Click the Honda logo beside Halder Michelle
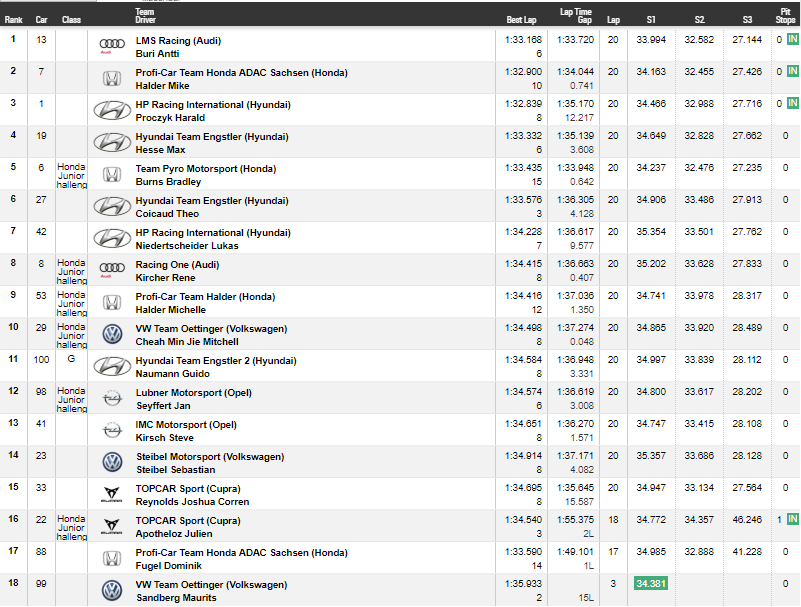The height and width of the screenshot is (607, 801). 112,302
